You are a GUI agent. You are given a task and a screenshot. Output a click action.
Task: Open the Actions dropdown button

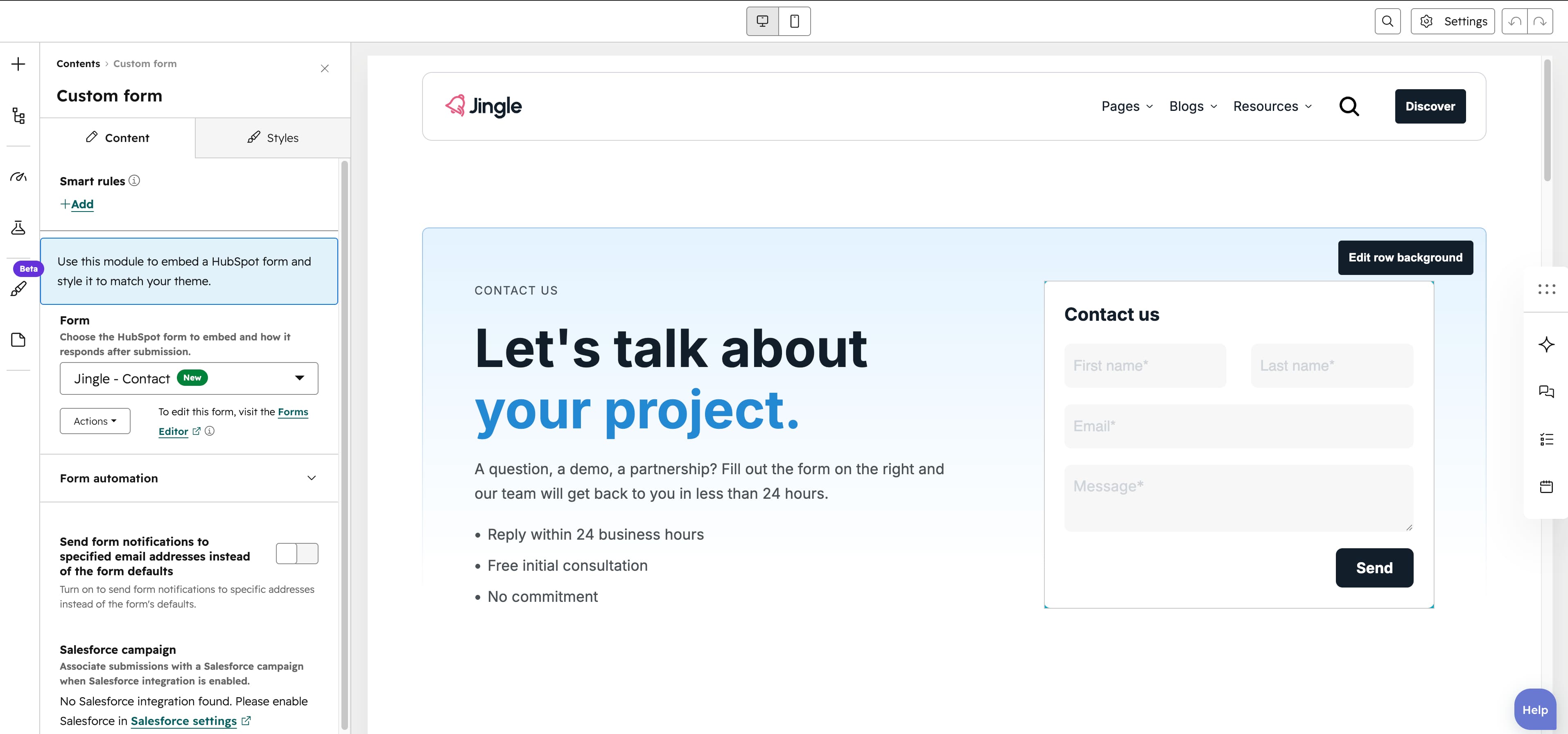pyautogui.click(x=95, y=421)
